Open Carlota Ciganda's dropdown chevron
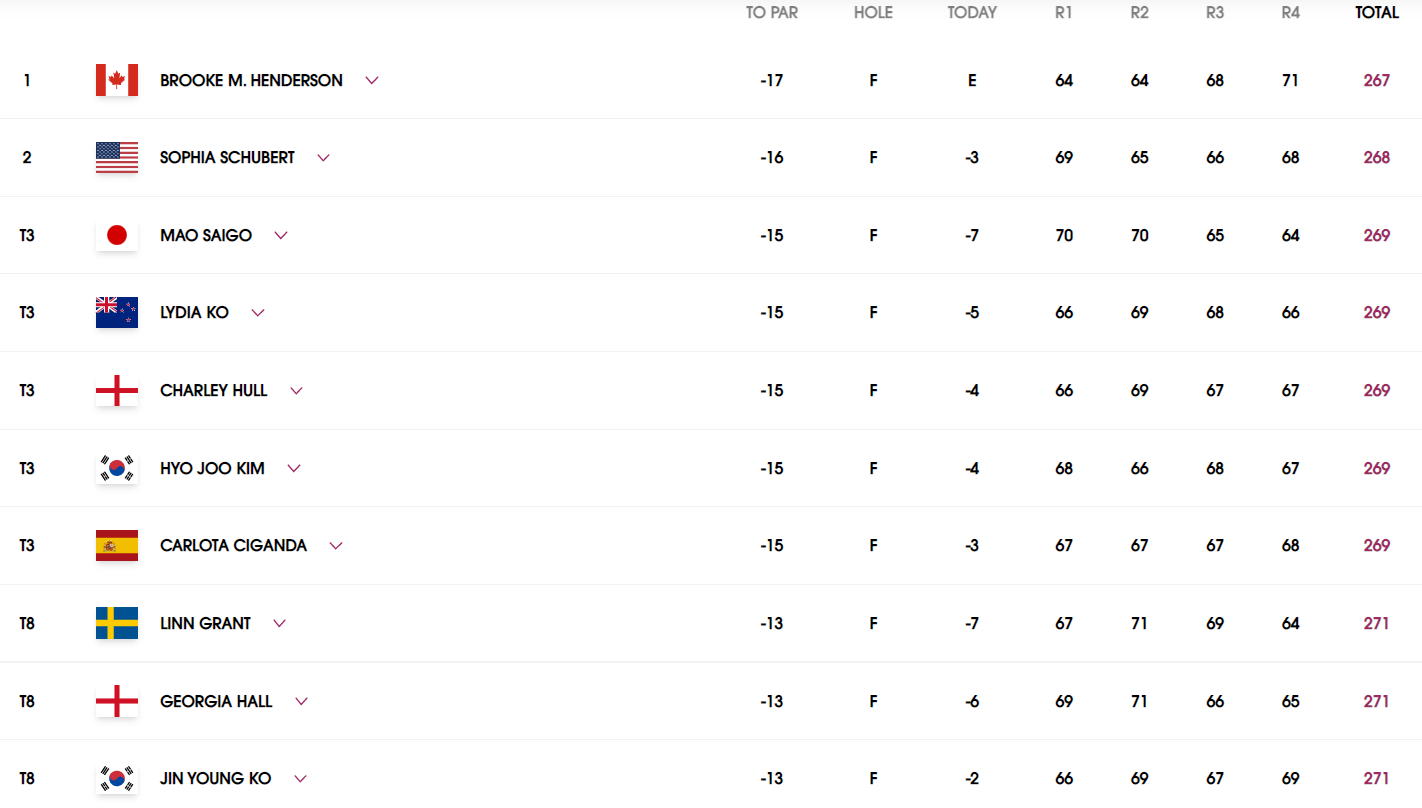The image size is (1422, 808). [336, 546]
